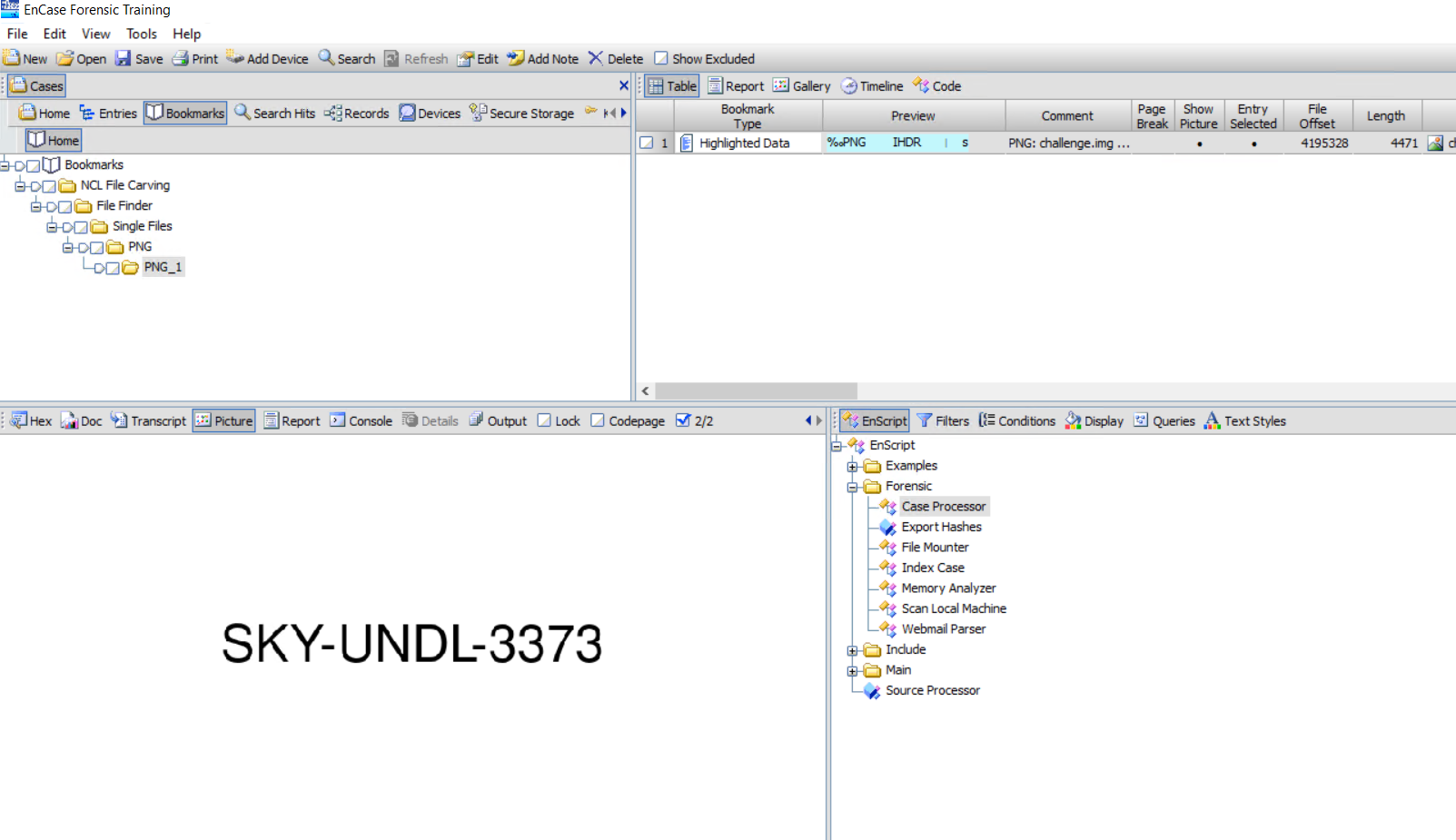
Task: Toggle the Codepage checkbox
Action: [x=598, y=420]
